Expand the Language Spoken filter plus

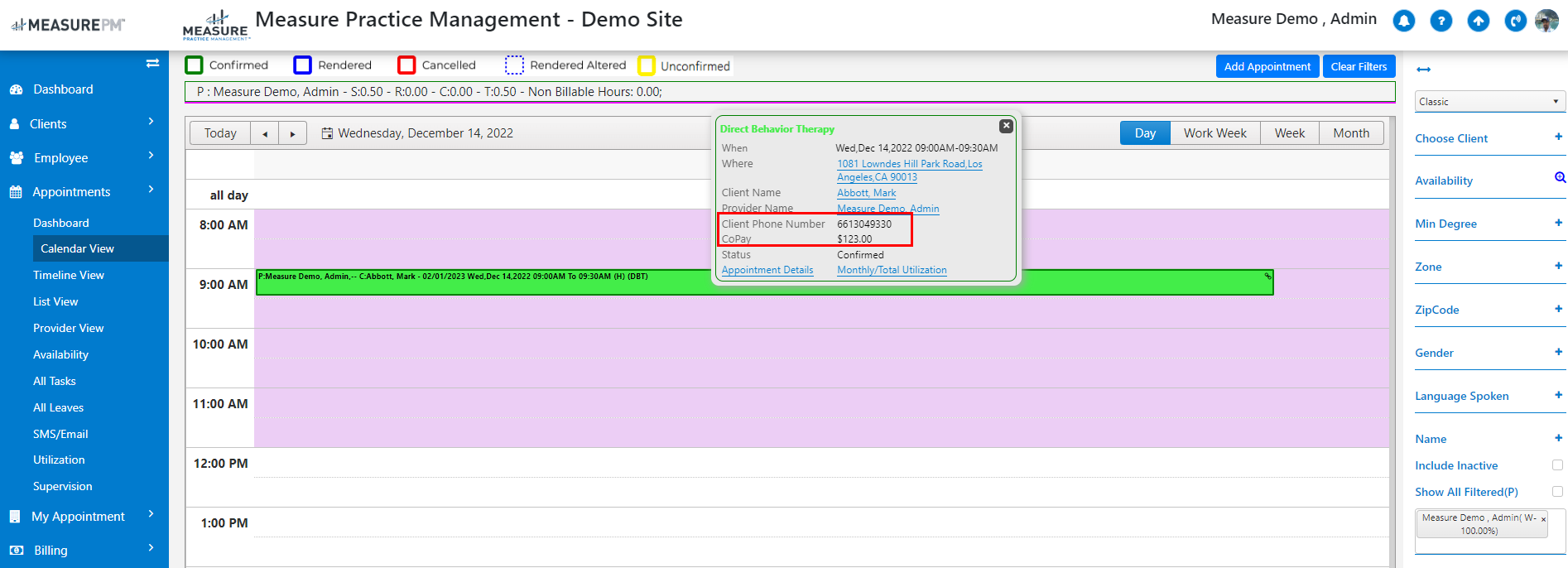(1558, 395)
